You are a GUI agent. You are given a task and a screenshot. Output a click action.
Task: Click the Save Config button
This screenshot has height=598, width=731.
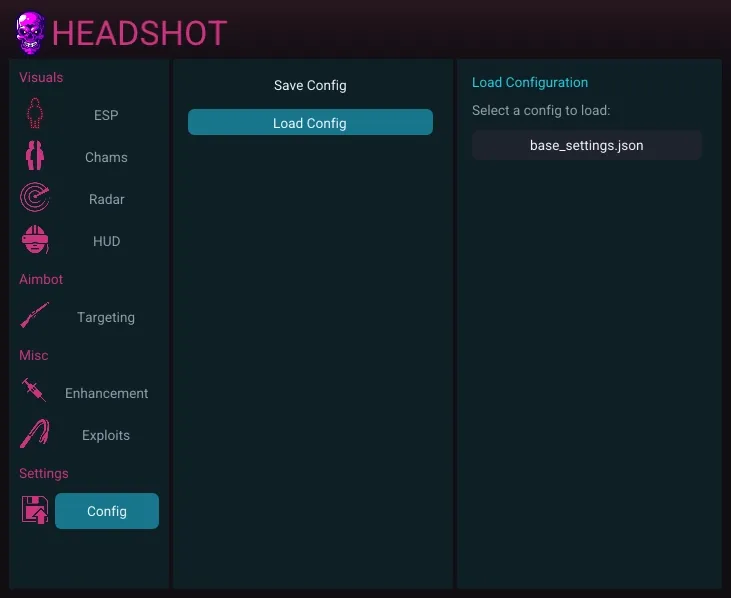pos(310,85)
